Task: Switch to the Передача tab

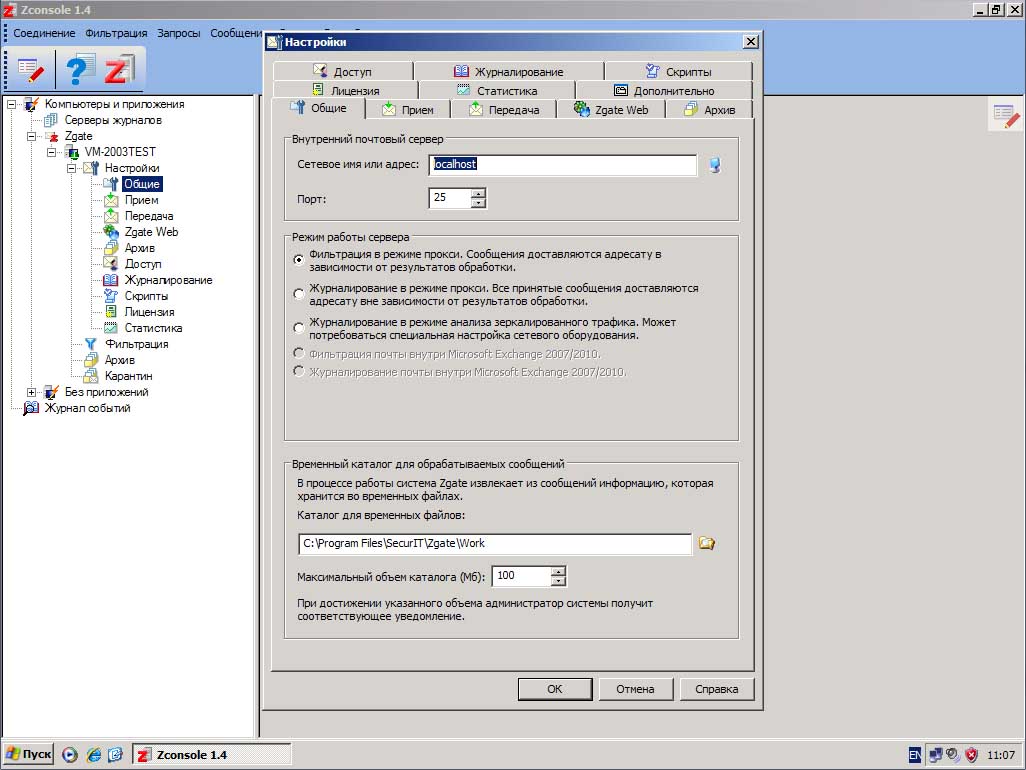Action: pos(504,110)
